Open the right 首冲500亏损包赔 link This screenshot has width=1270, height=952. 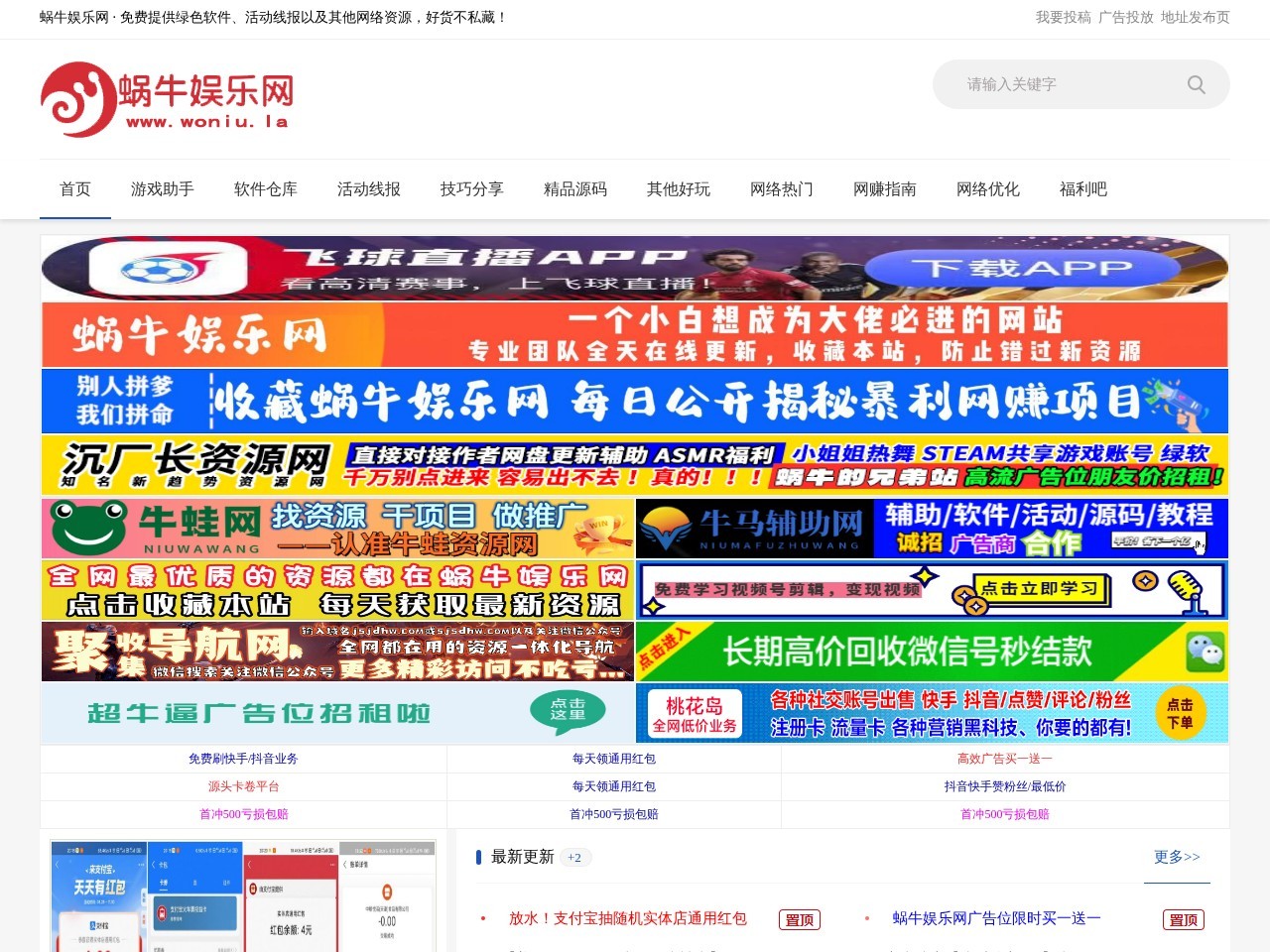point(1005,814)
